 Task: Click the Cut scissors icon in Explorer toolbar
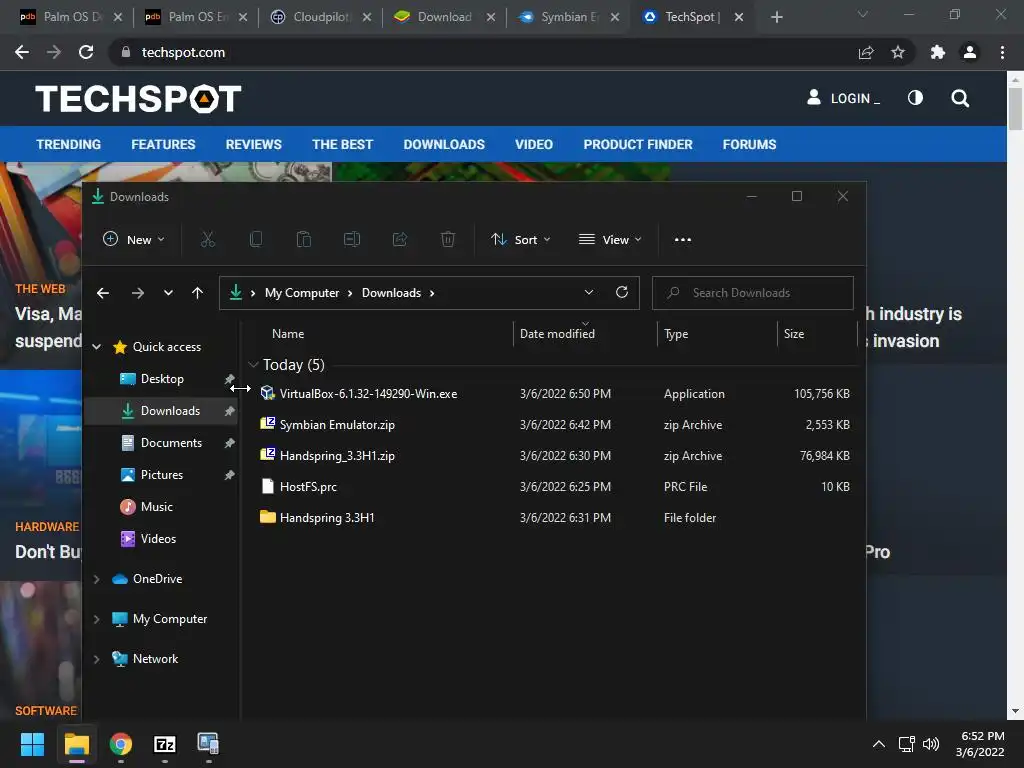tap(208, 240)
